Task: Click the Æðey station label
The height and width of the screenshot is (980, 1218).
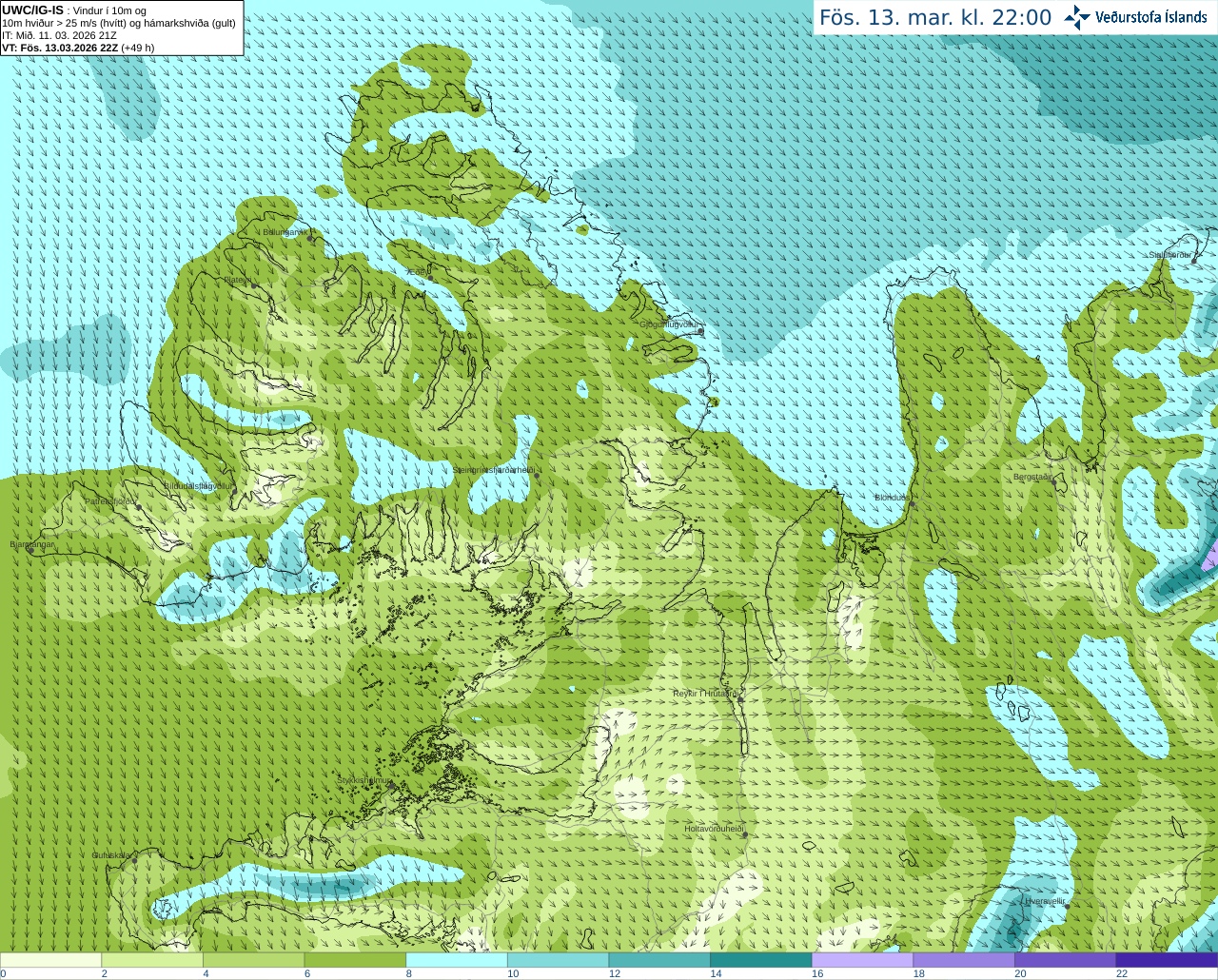Action: pos(418,271)
